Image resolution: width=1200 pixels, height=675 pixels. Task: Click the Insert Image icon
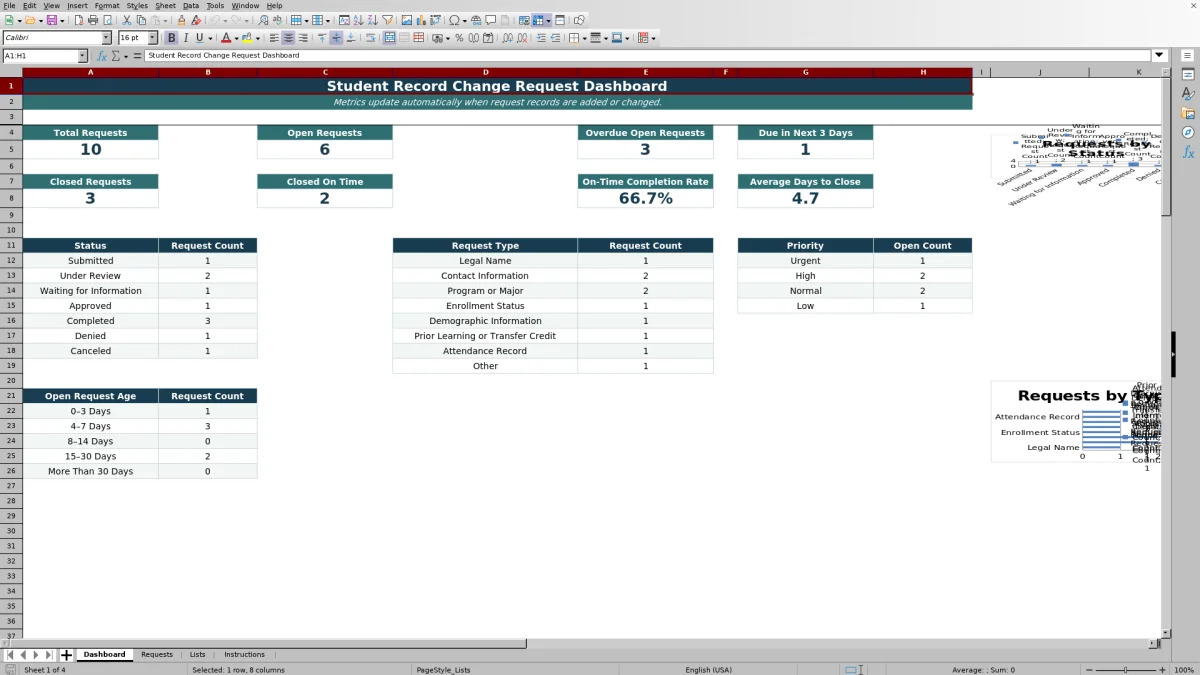(x=406, y=20)
